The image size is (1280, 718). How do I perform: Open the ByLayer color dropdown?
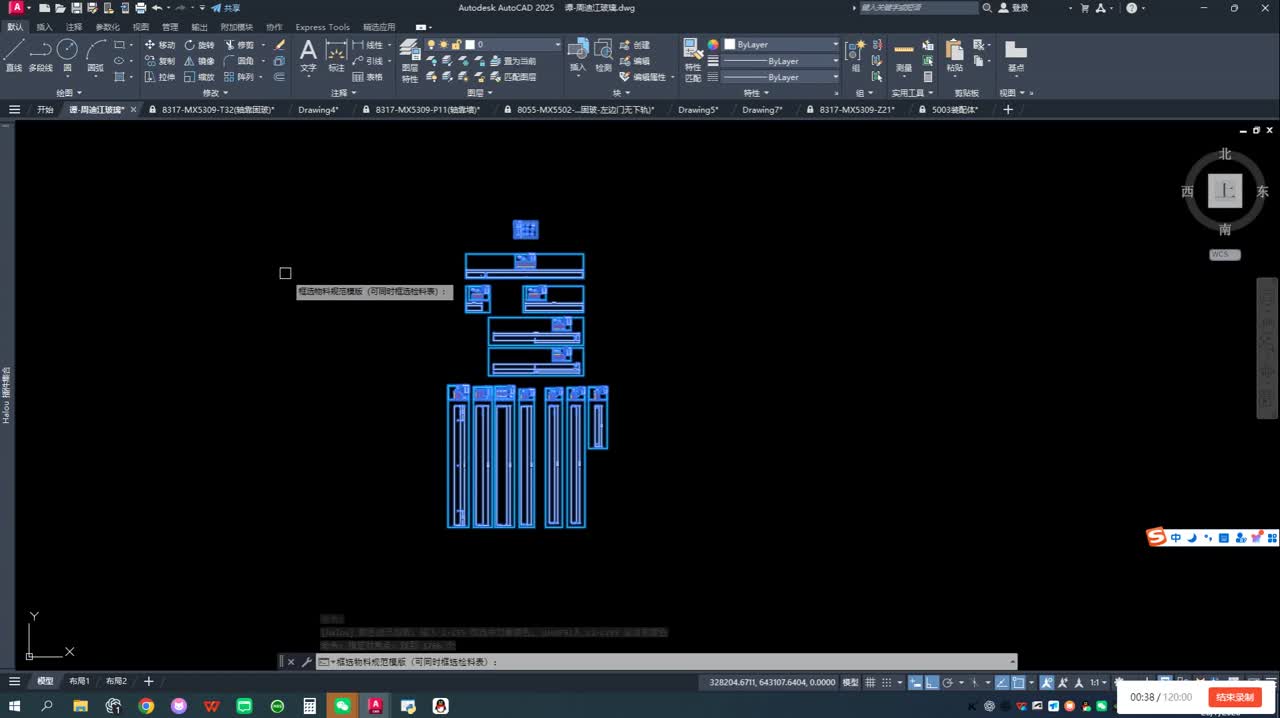pyautogui.click(x=781, y=45)
